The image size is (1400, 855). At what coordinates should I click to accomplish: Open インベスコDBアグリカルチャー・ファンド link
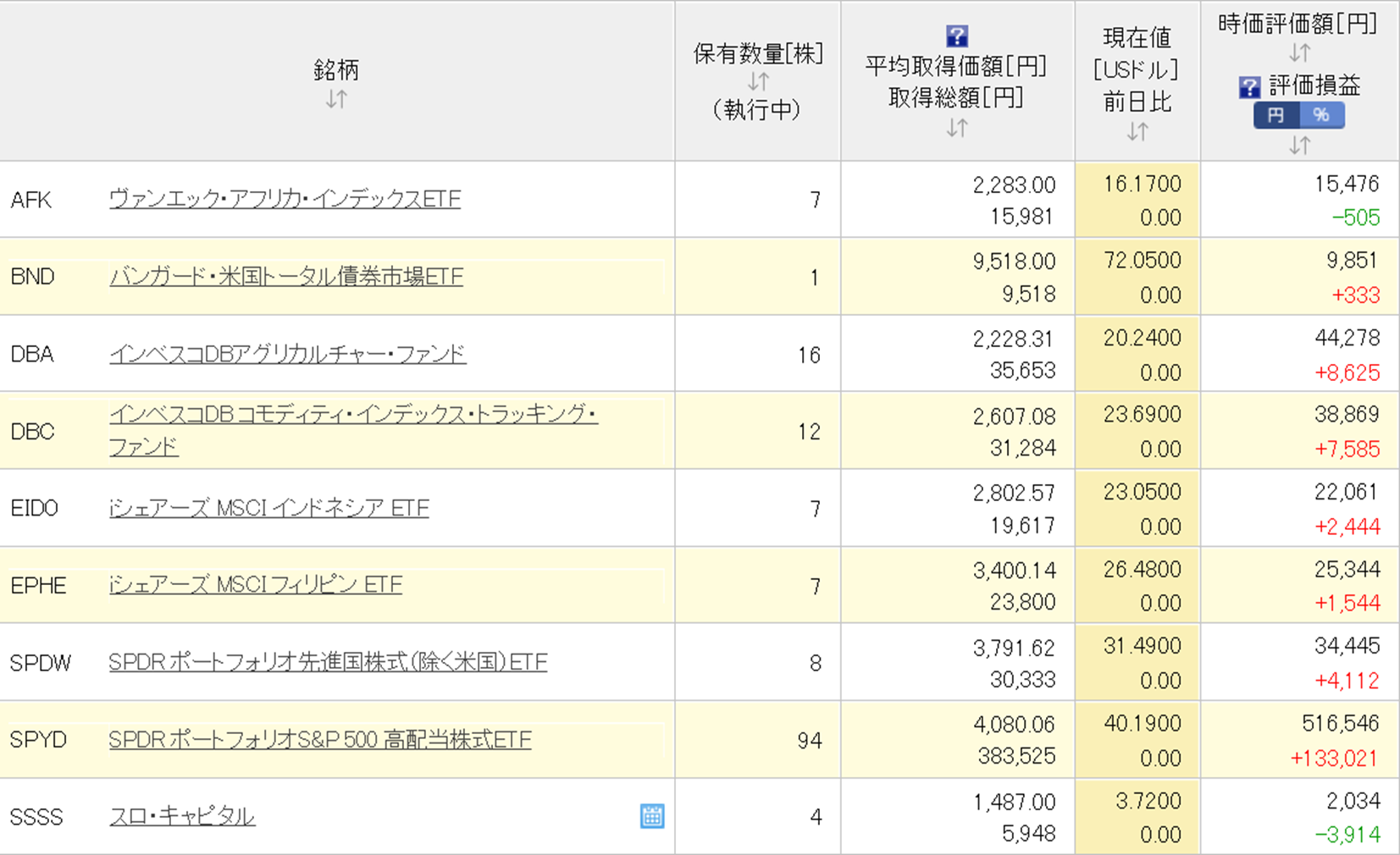(287, 354)
